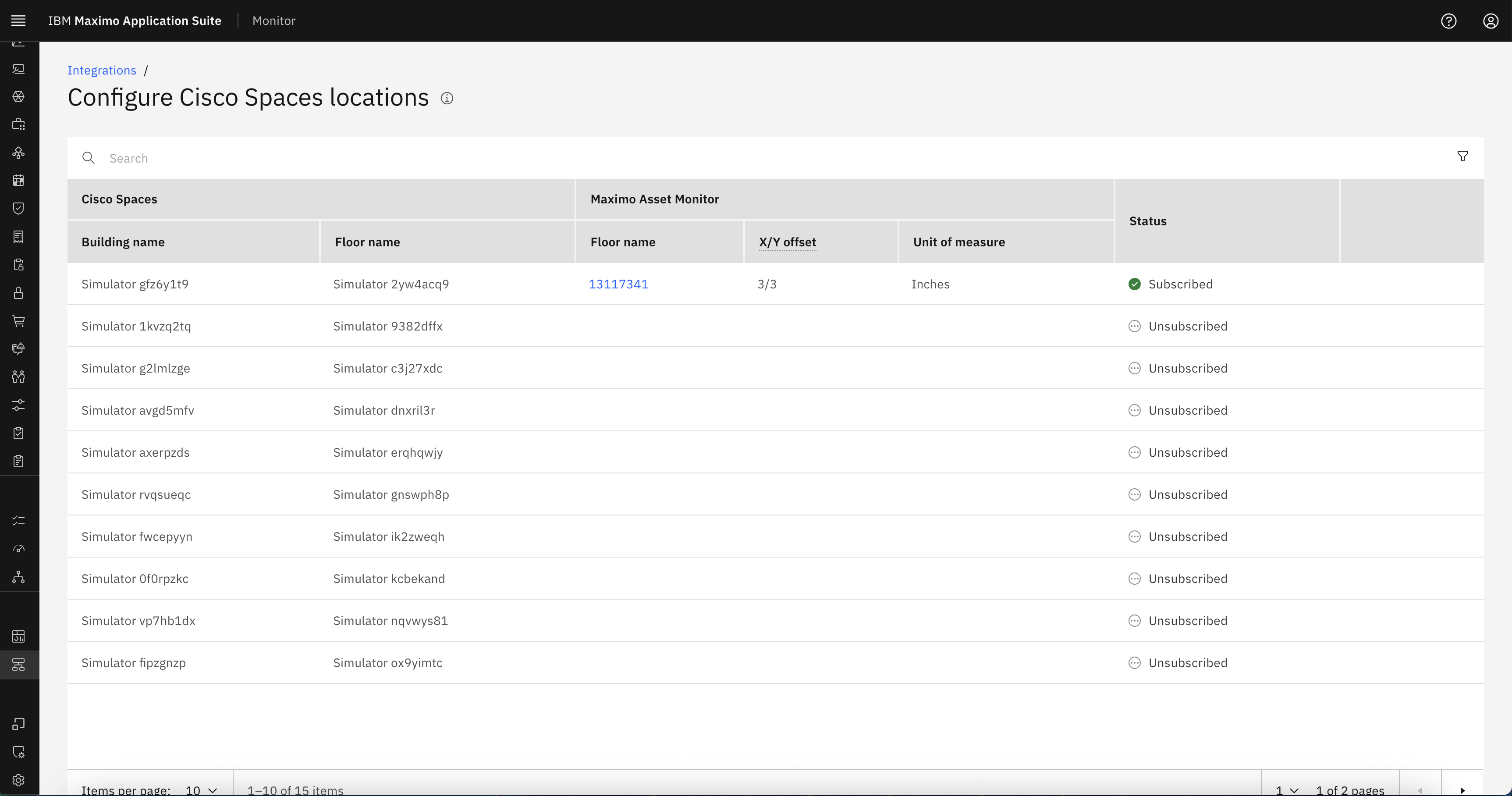Open the briefcase grid sidebar icon
The image size is (1512, 796).
(19, 124)
